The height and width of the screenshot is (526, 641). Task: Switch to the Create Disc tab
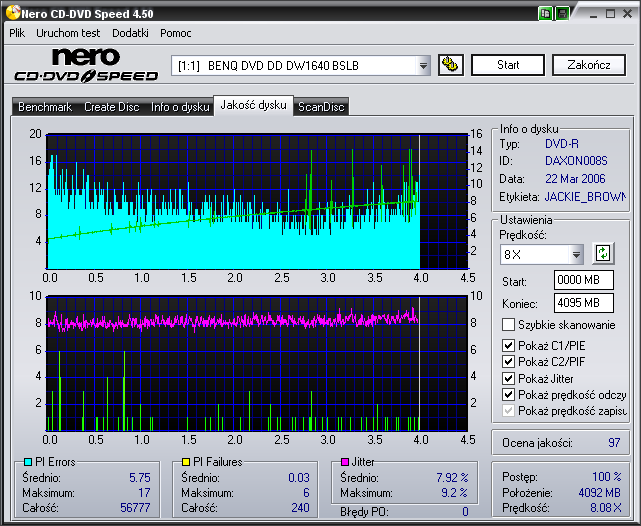click(112, 107)
